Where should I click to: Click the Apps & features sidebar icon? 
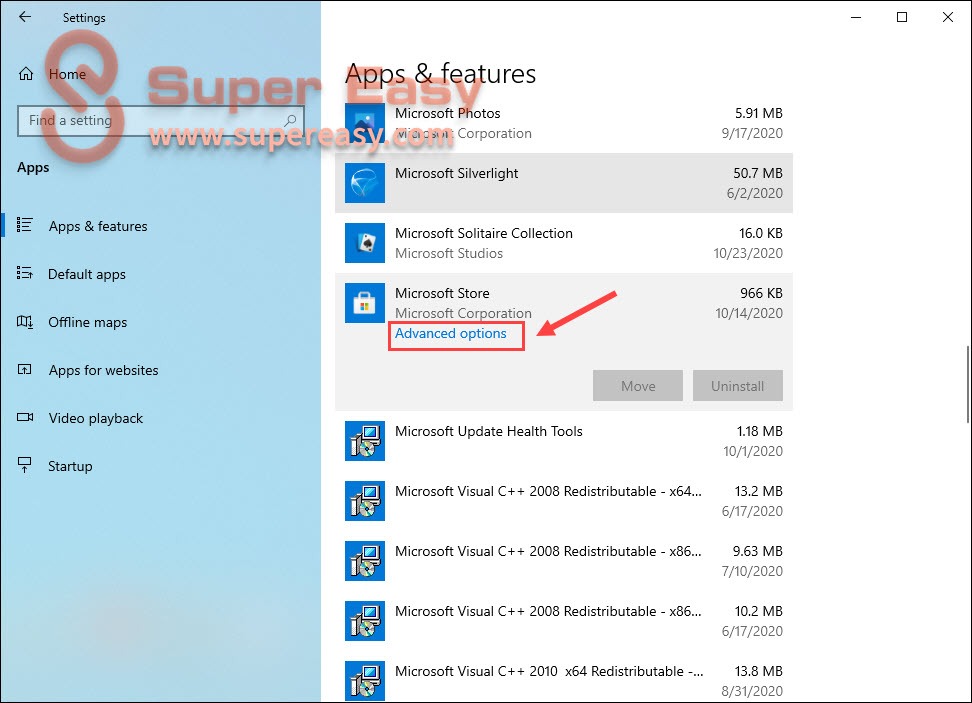point(25,224)
